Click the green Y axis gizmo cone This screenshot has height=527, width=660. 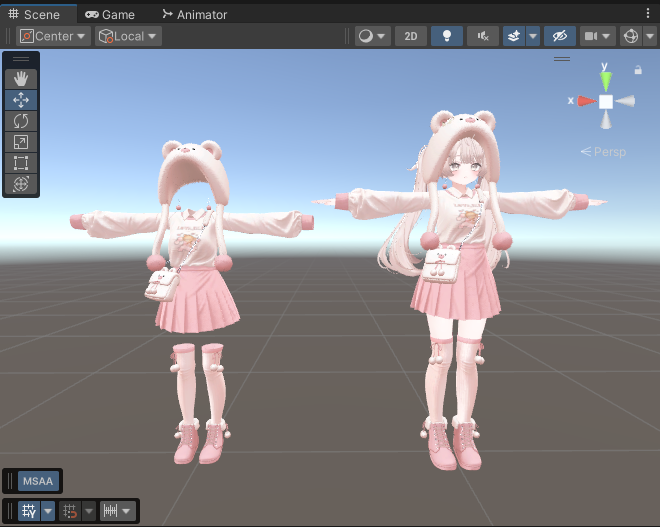click(605, 79)
